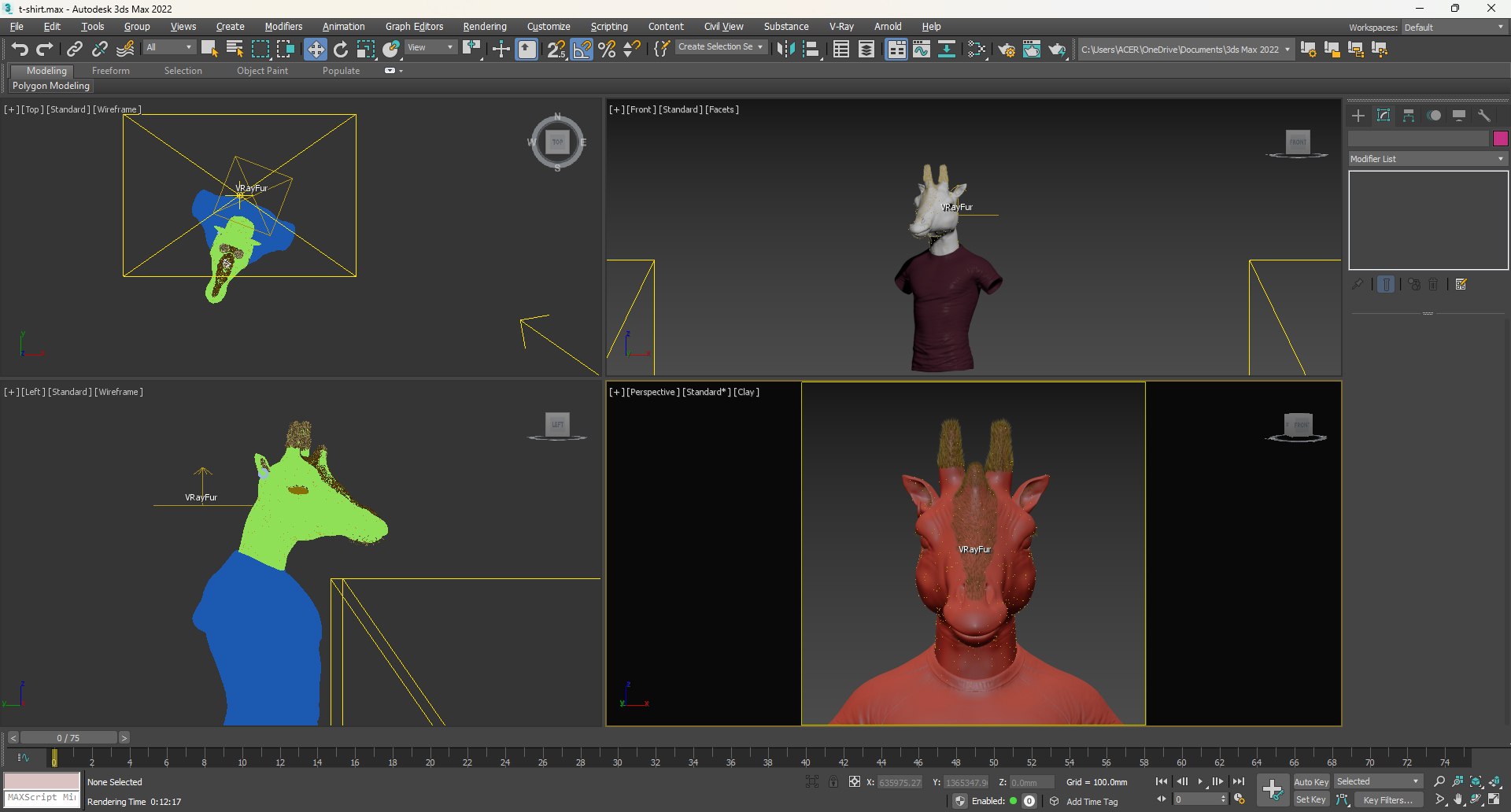The width and height of the screenshot is (1511, 812).
Task: Click the pink object color swatch
Action: [x=1500, y=138]
